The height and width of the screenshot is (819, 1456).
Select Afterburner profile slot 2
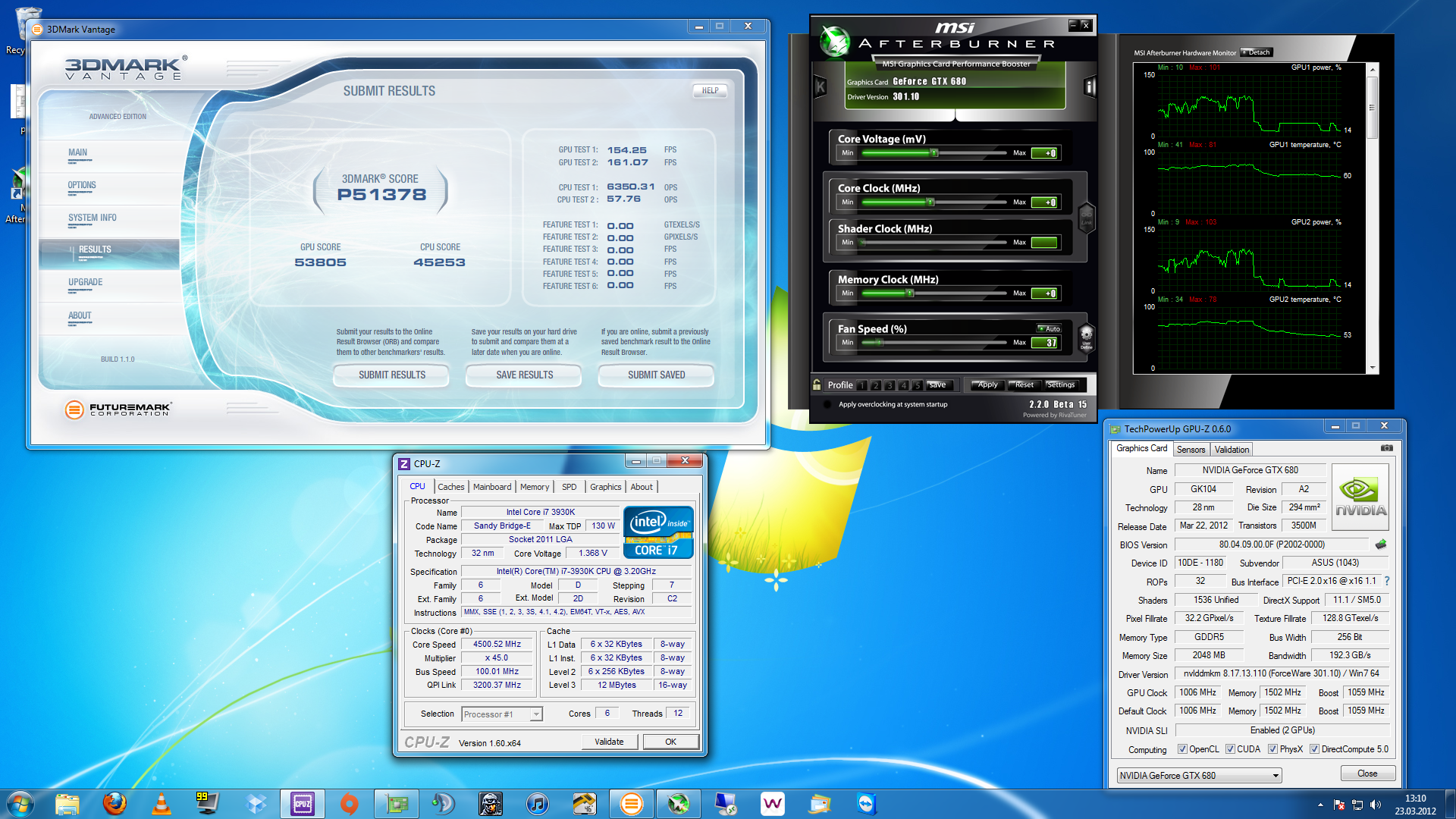[876, 385]
